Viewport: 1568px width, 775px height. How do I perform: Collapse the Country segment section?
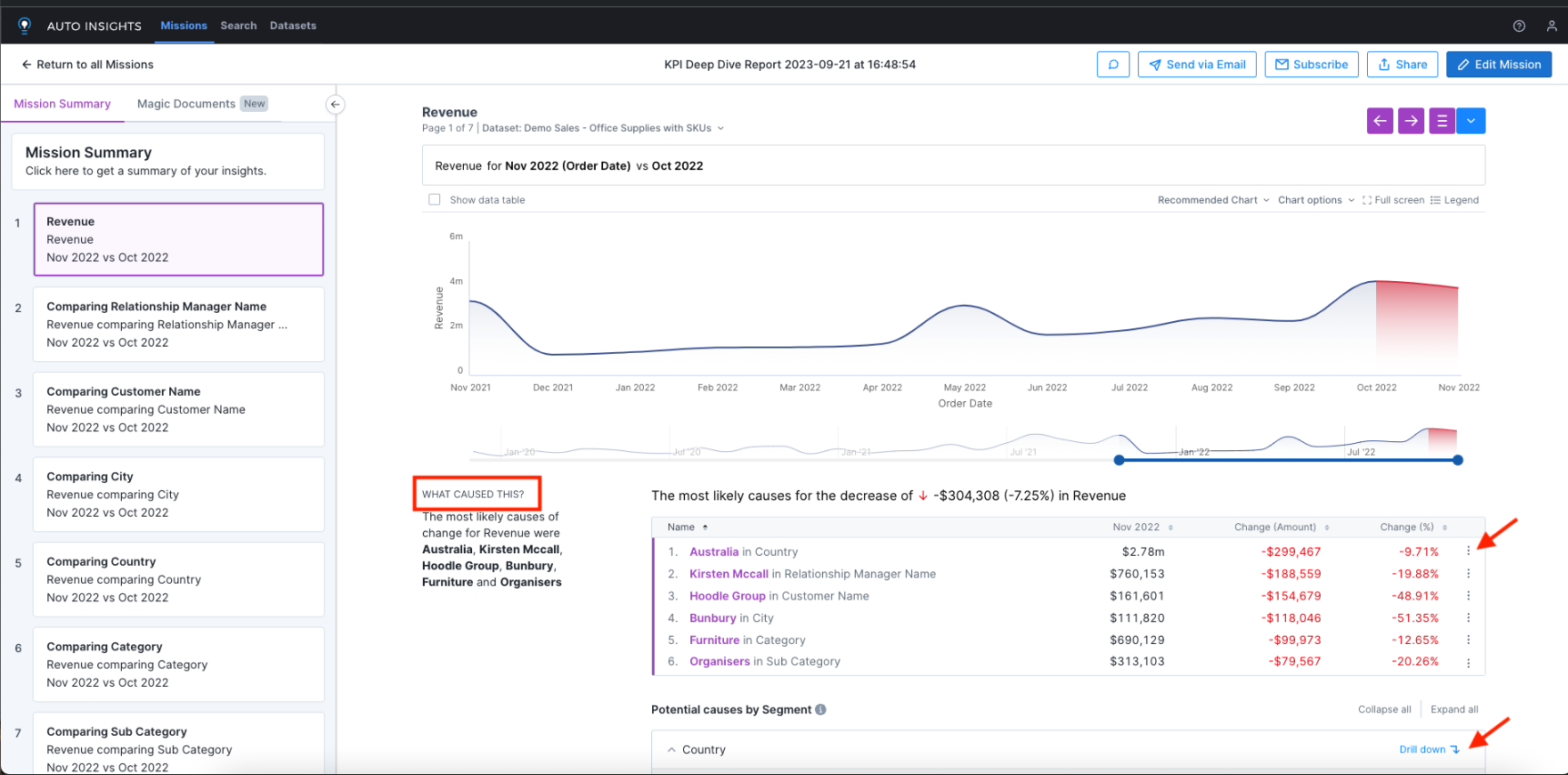(x=671, y=750)
